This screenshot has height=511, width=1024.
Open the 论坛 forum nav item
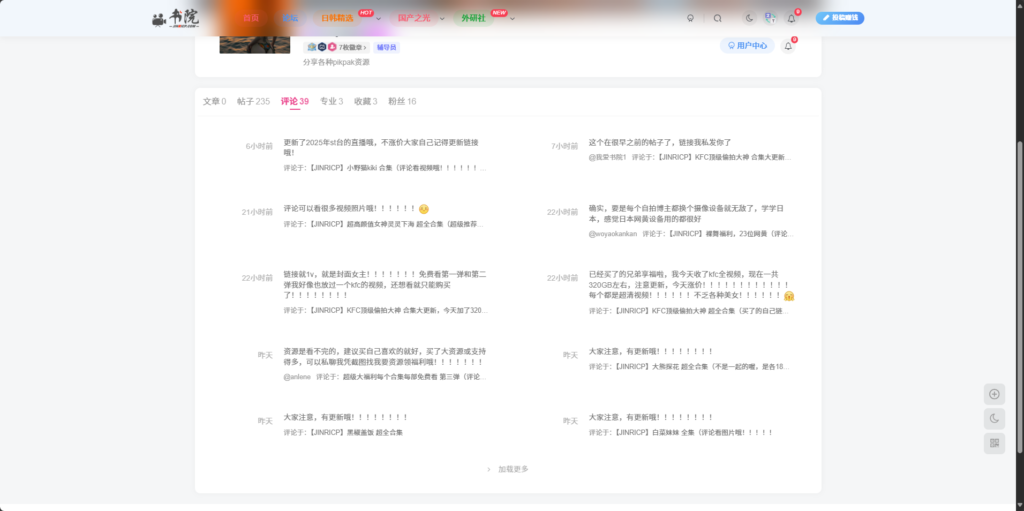click(290, 18)
